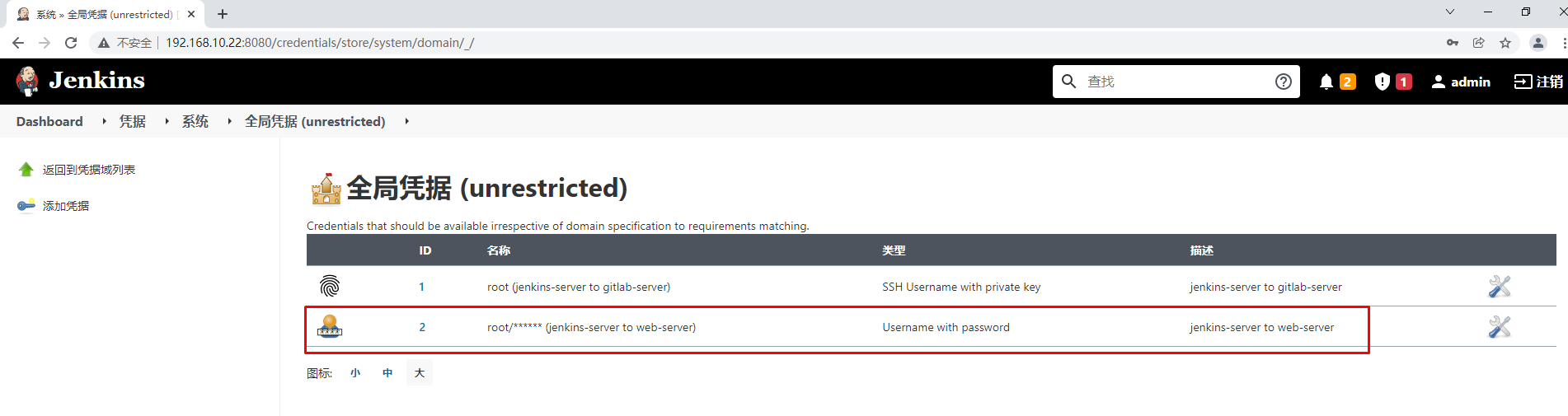Bookmark this page with the star icon

(x=1505, y=43)
